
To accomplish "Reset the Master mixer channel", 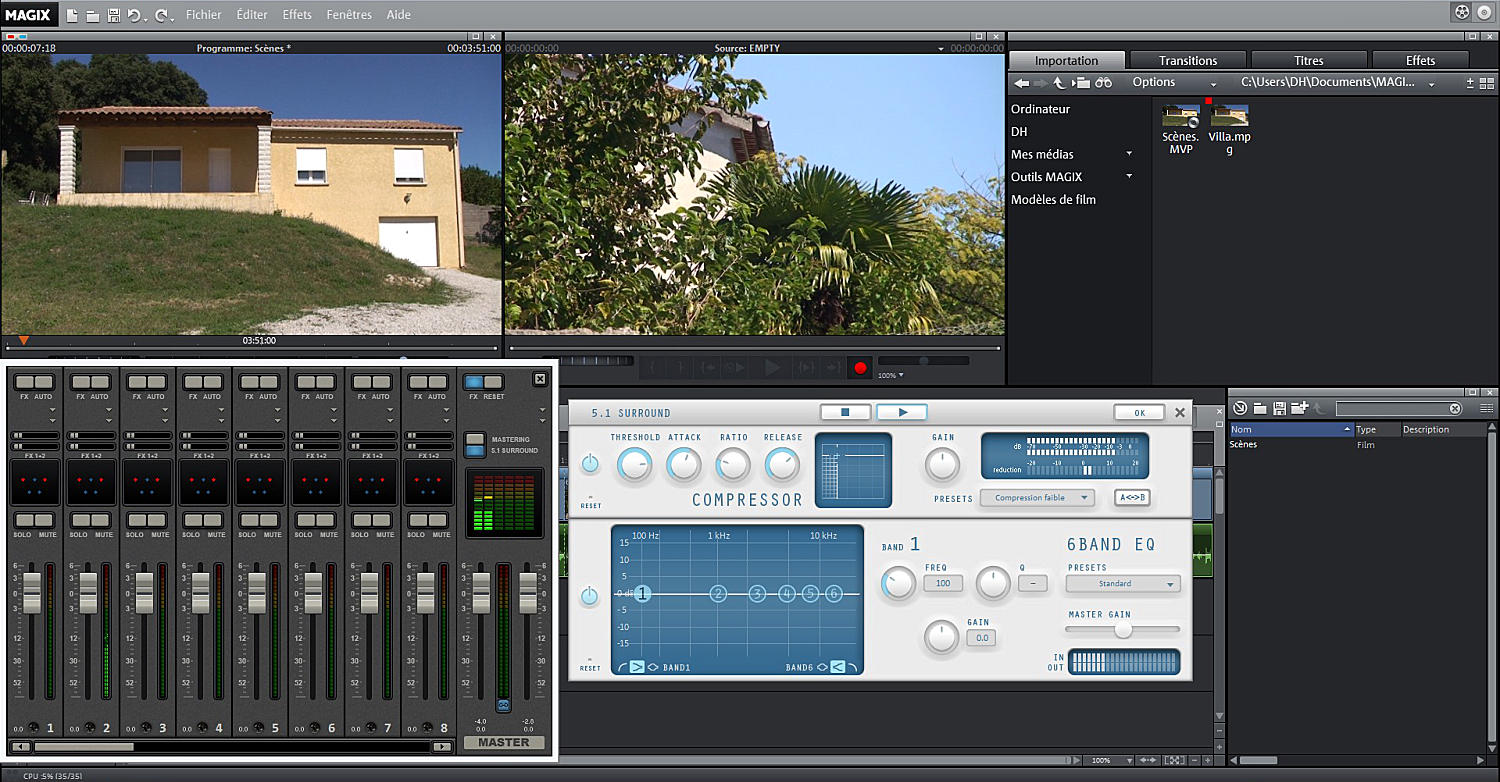I will click(x=494, y=382).
